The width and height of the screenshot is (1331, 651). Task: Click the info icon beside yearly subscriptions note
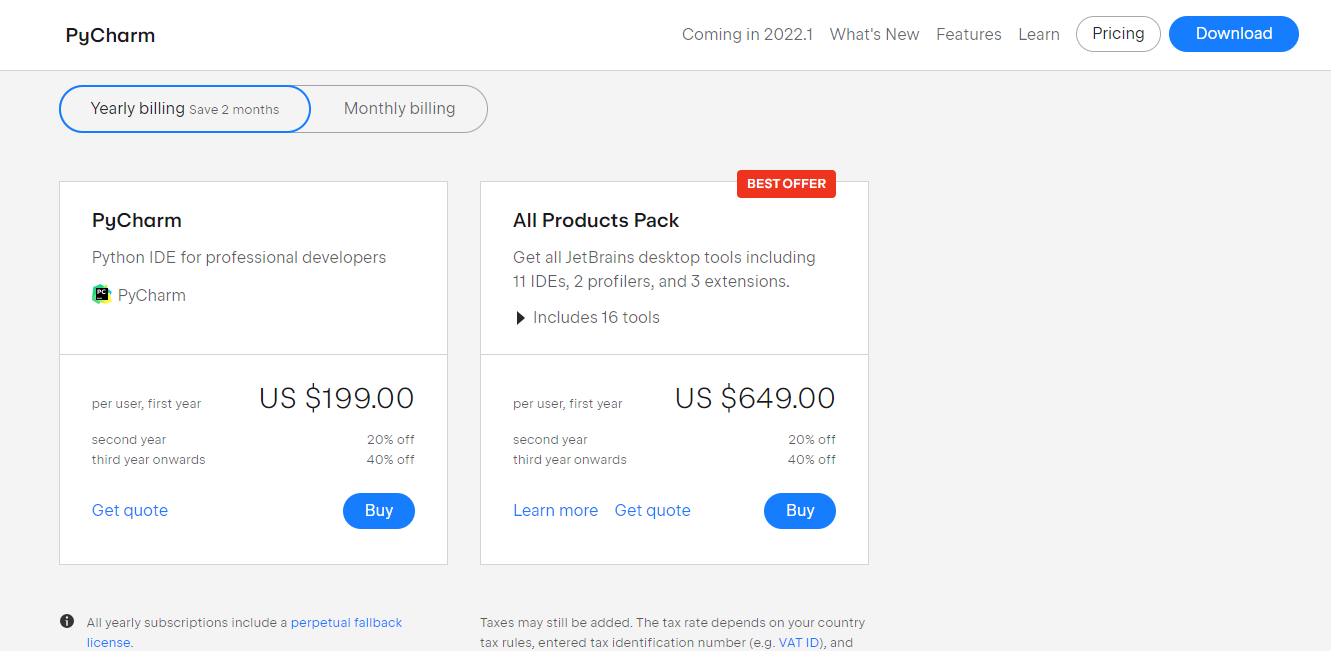coord(67,622)
